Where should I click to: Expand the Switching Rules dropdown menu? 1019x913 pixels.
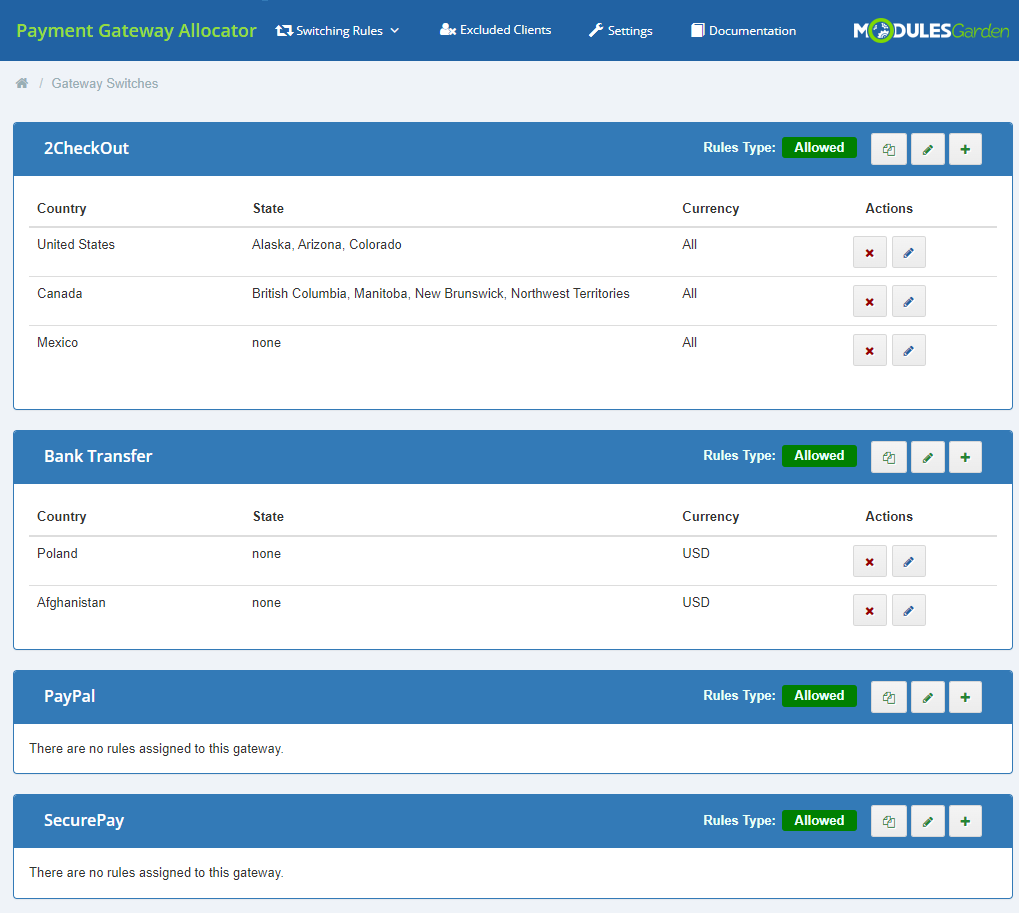[337, 31]
